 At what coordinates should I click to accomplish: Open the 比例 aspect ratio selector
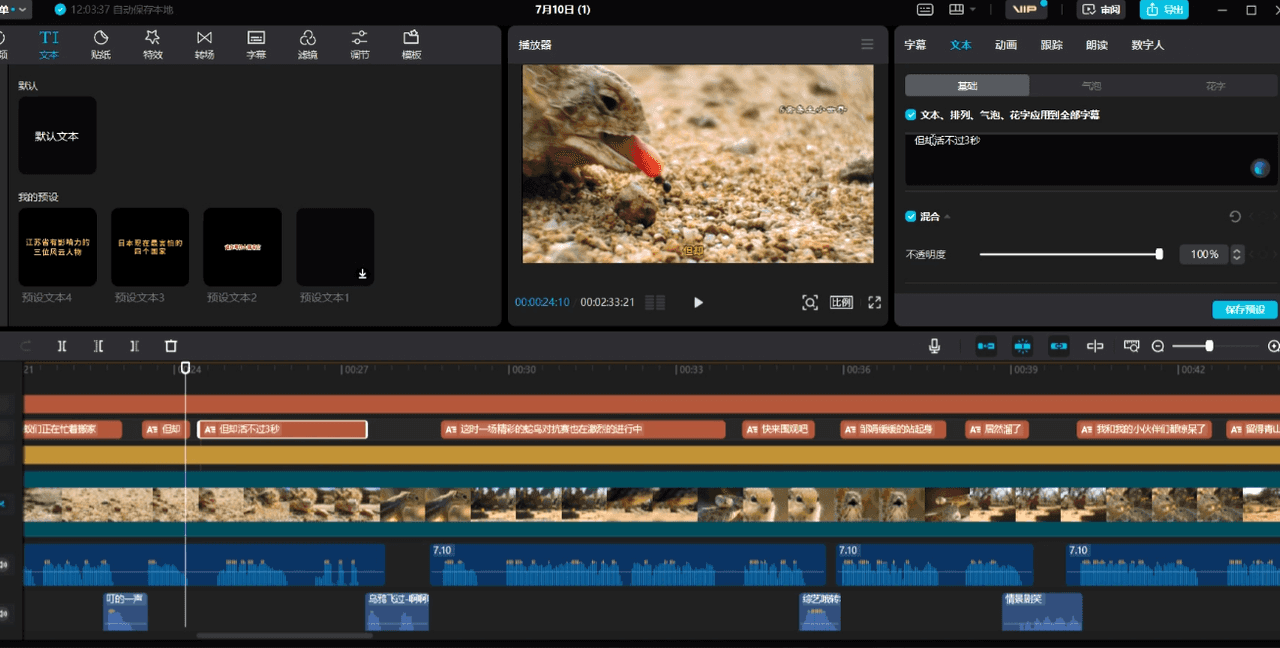coord(841,302)
